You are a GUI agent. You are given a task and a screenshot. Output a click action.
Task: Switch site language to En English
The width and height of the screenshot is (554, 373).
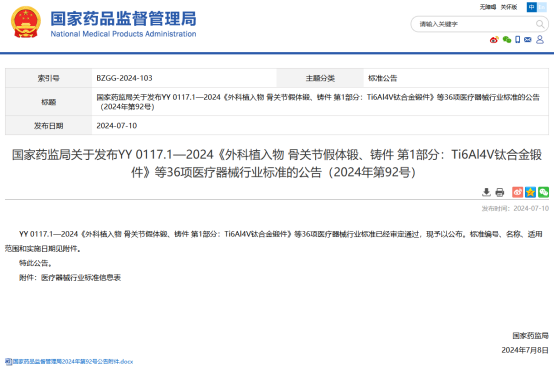(x=542, y=7)
